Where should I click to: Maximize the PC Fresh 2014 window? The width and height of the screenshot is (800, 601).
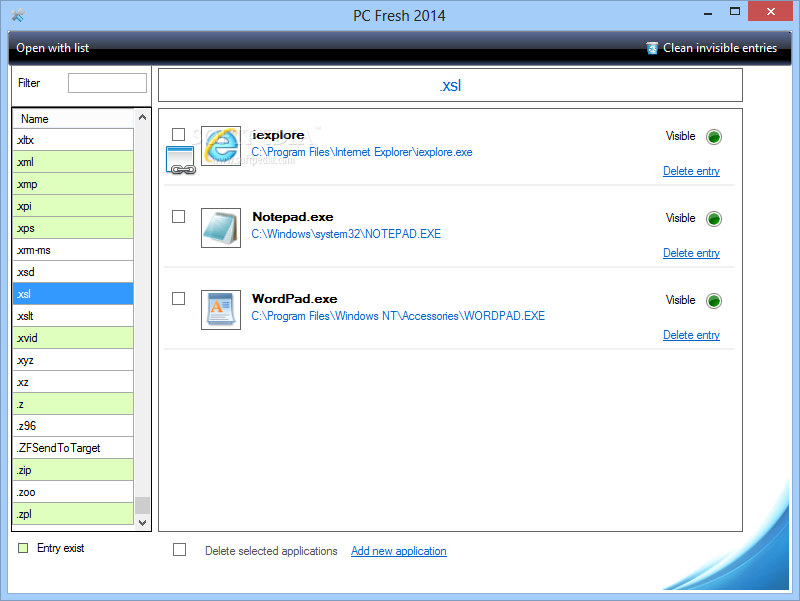(735, 12)
